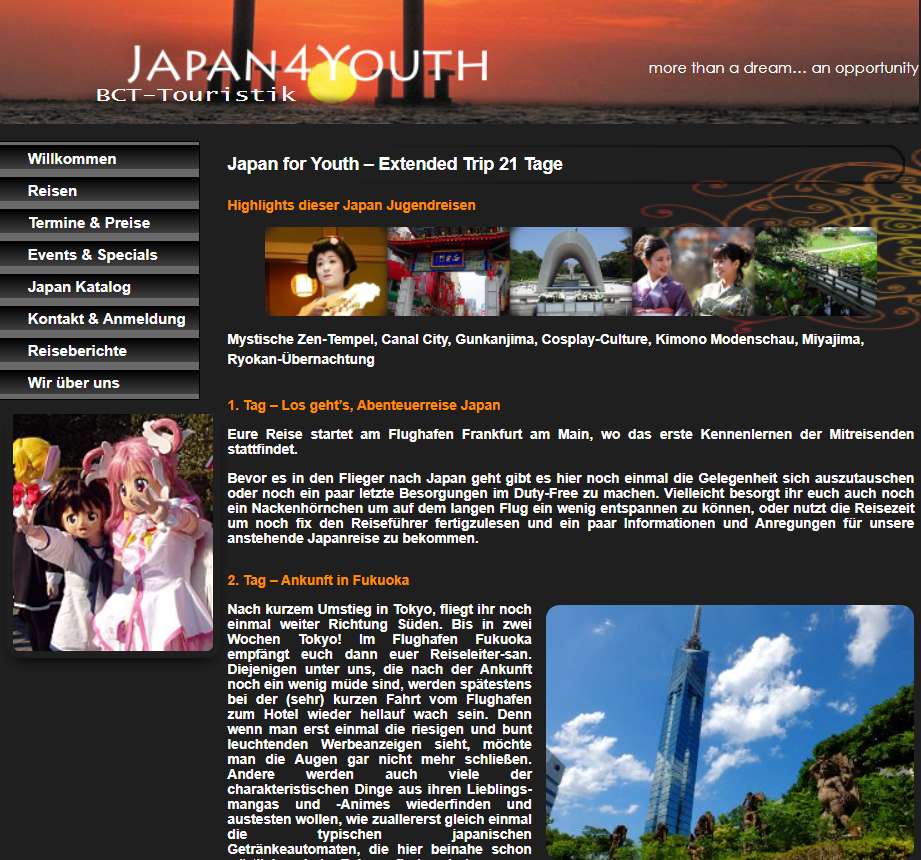The height and width of the screenshot is (860, 921).
Task: Click the paragraph starting 'Bevor es in den Flieger'
Action: 570,508
